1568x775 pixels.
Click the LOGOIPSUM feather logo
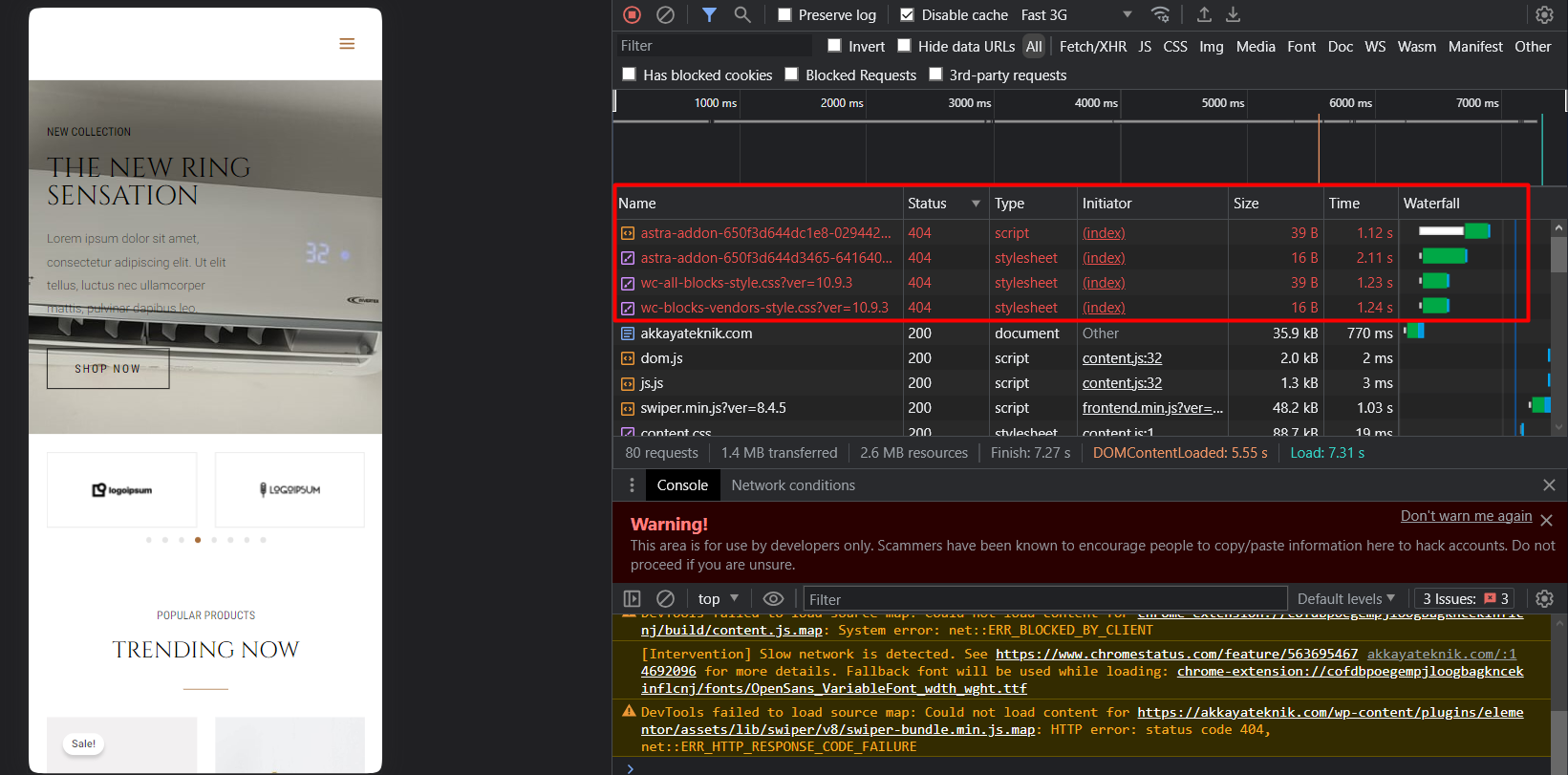290,490
